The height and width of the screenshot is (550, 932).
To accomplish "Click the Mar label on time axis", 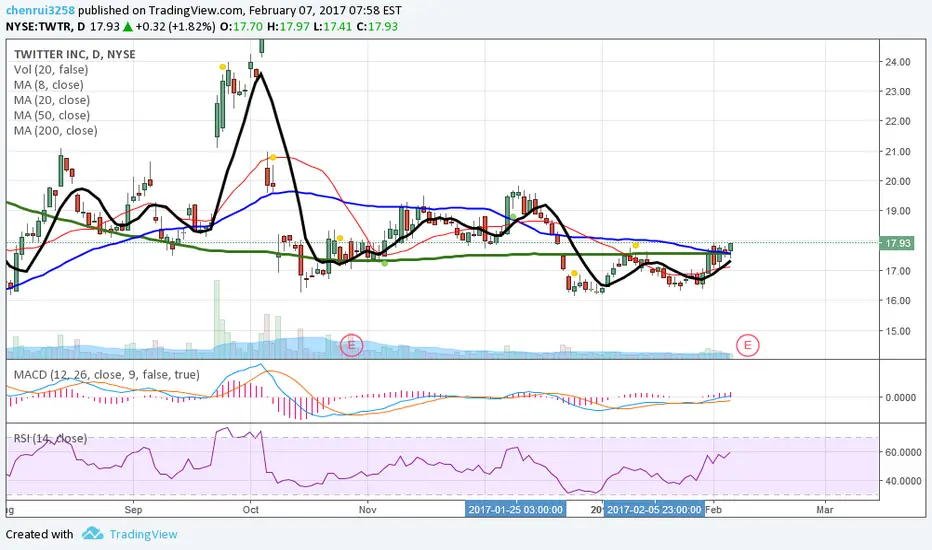I will pyautogui.click(x=824, y=510).
